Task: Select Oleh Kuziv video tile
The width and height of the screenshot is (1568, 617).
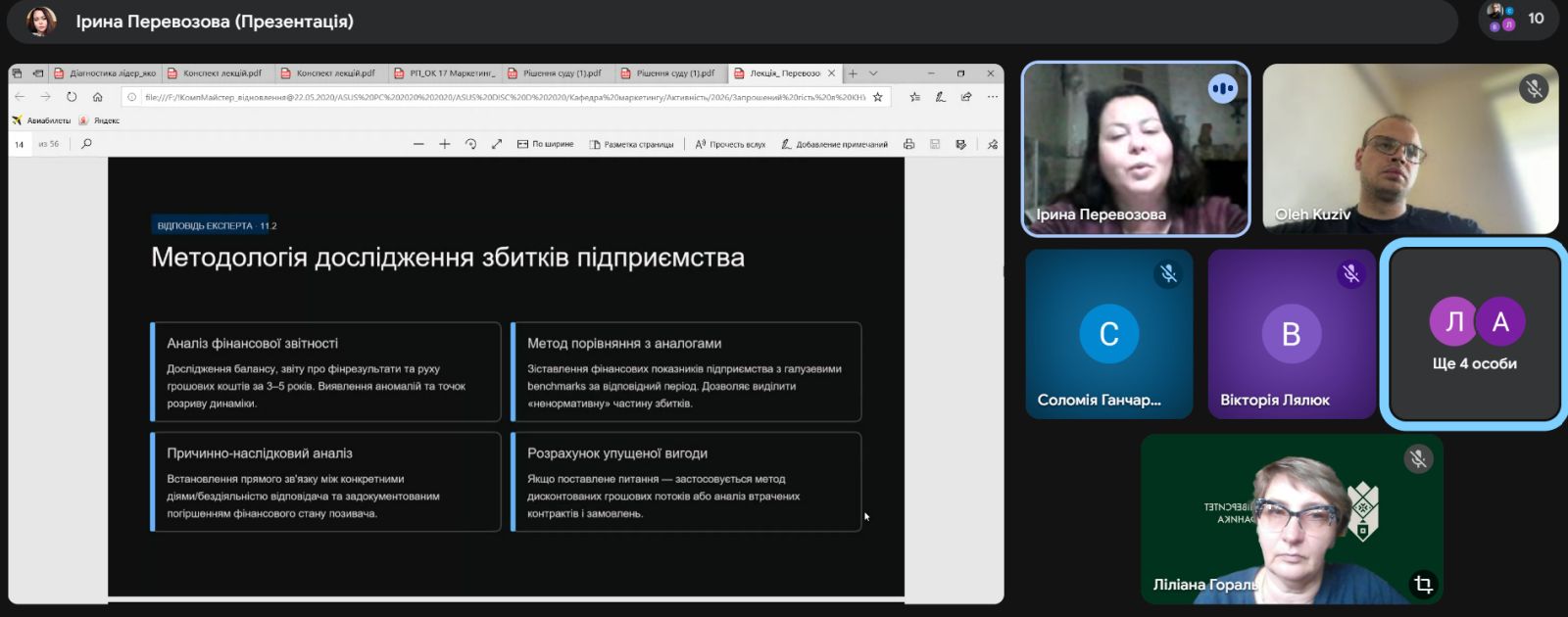Action: coord(1410,149)
